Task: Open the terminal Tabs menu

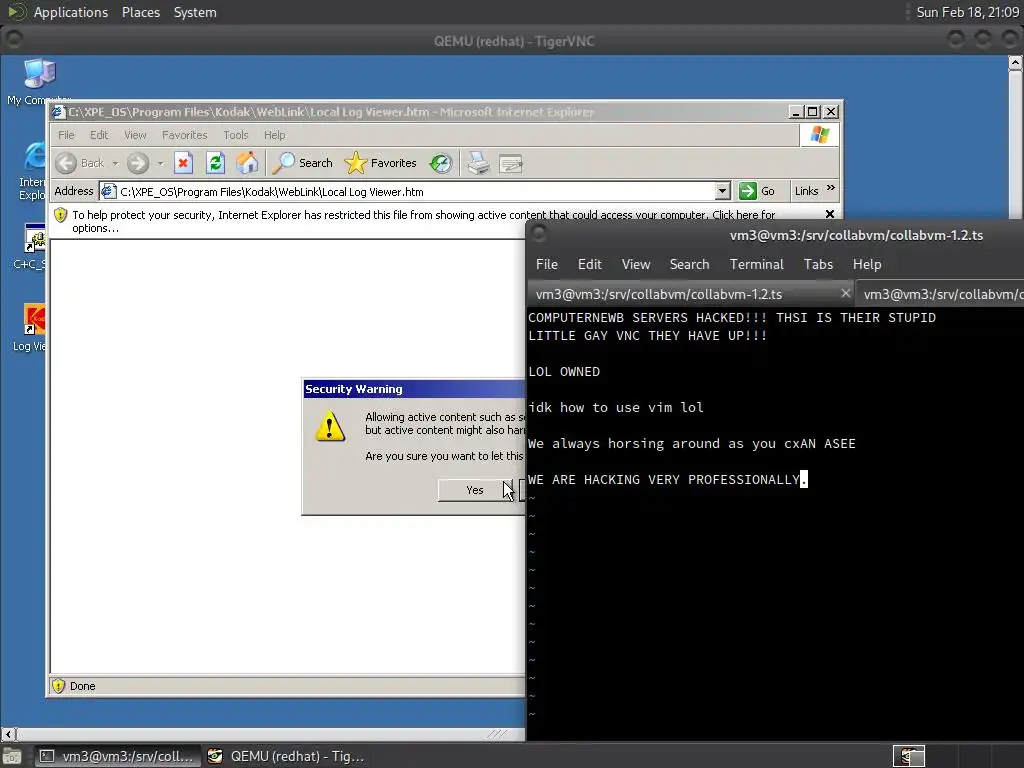Action: [x=818, y=264]
